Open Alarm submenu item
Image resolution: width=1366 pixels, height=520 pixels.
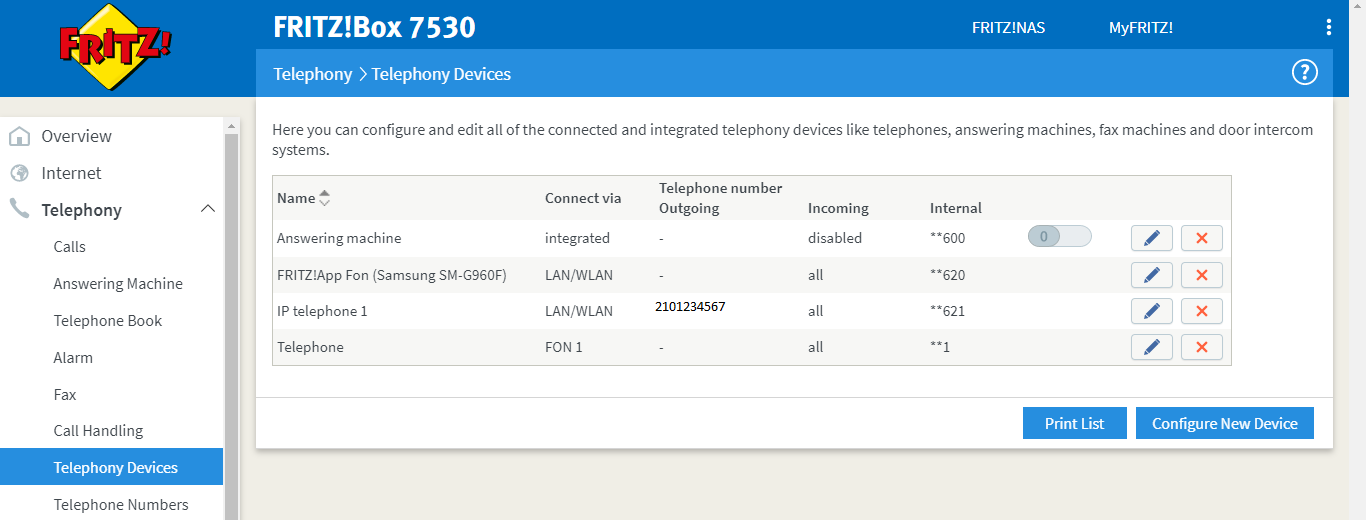[x=73, y=358]
